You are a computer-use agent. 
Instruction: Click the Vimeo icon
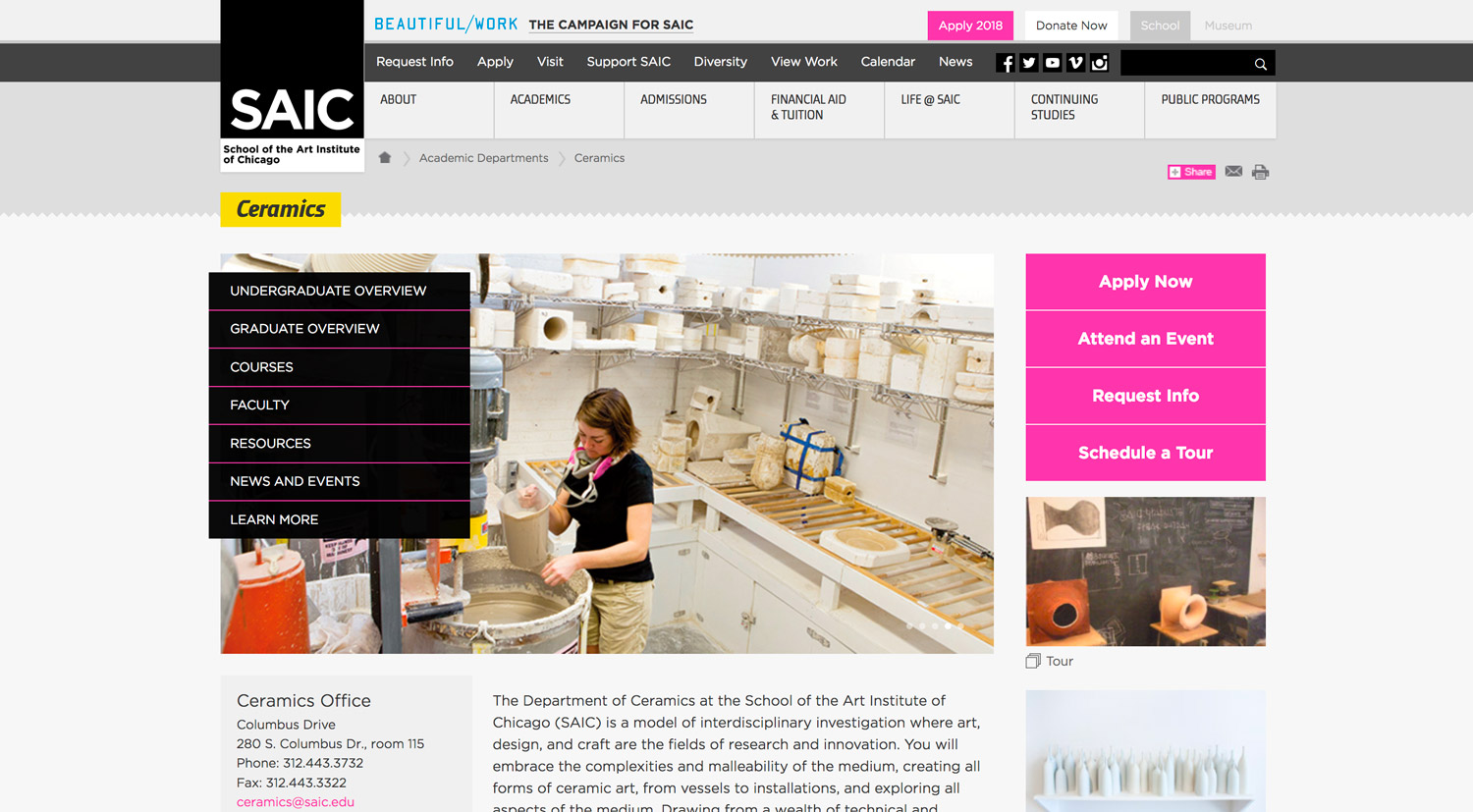[1075, 62]
